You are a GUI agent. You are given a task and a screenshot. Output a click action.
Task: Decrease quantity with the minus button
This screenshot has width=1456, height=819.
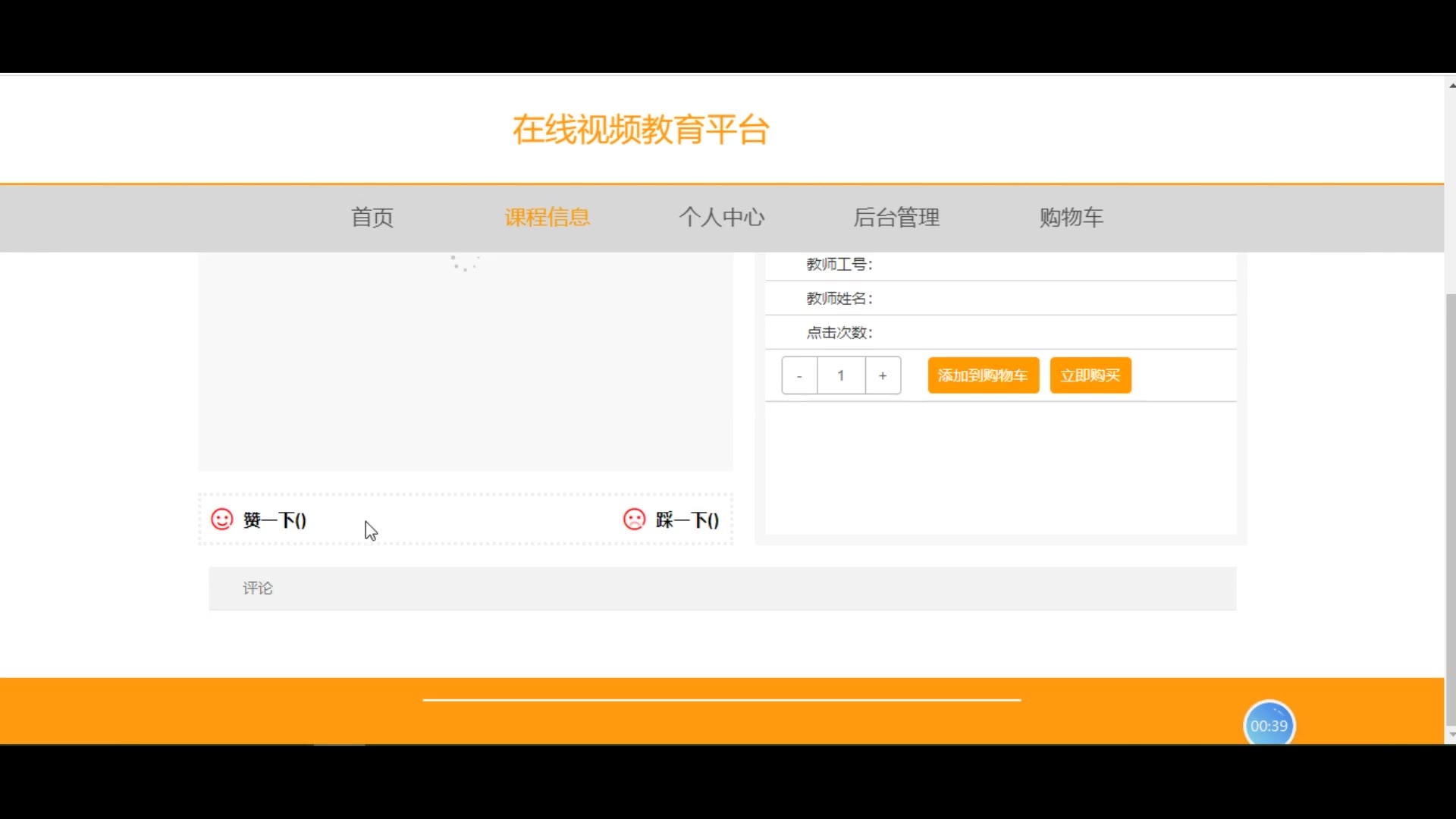point(799,375)
